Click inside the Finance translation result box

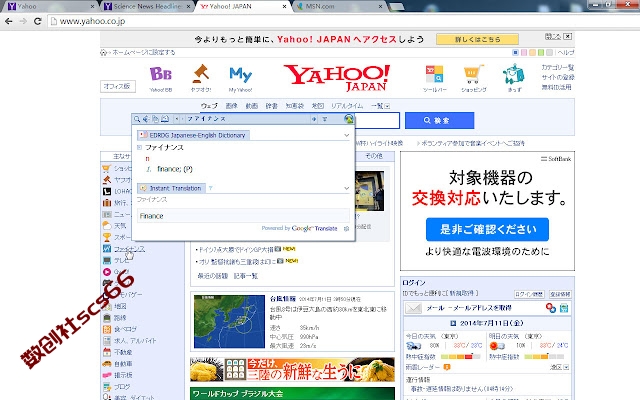coord(243,216)
